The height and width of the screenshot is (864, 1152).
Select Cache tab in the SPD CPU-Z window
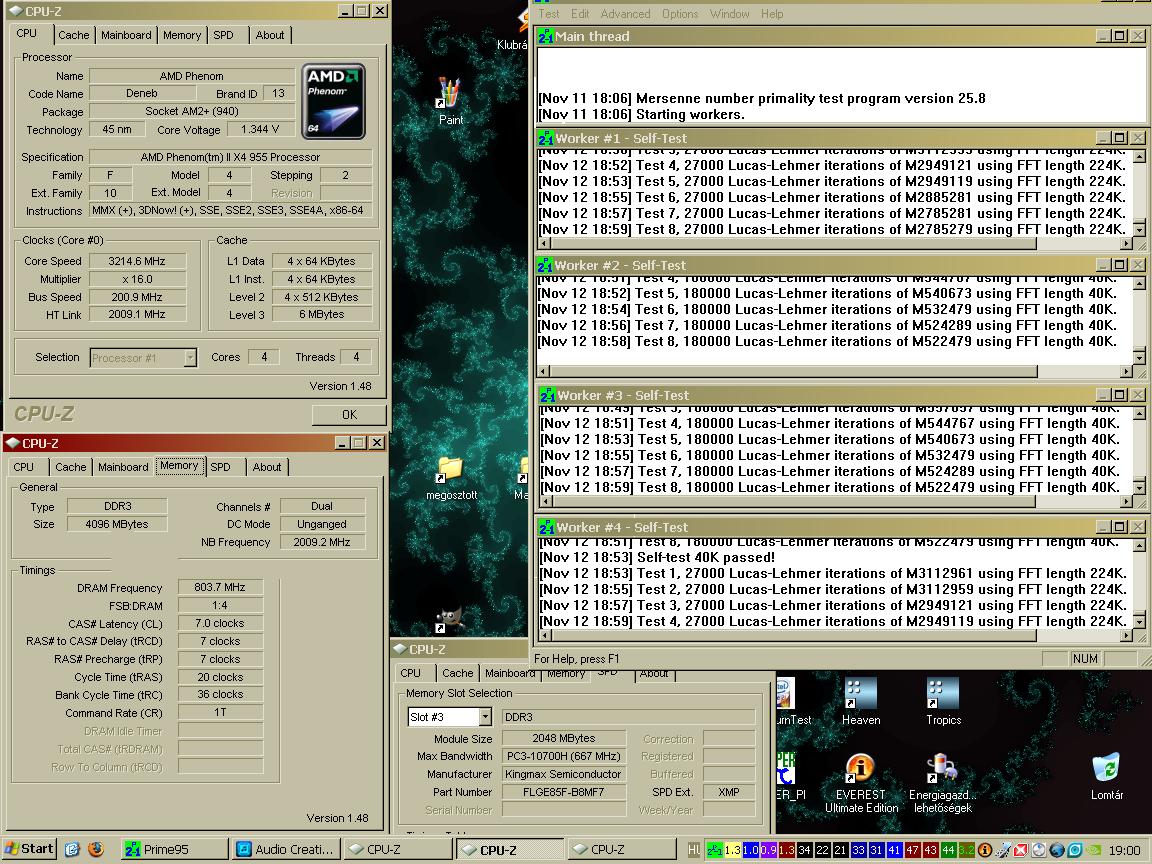click(x=458, y=673)
